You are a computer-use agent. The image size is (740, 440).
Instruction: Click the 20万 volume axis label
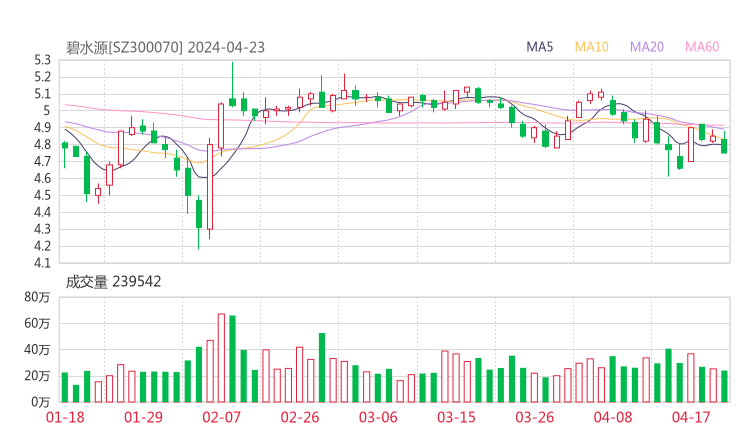pos(37,376)
